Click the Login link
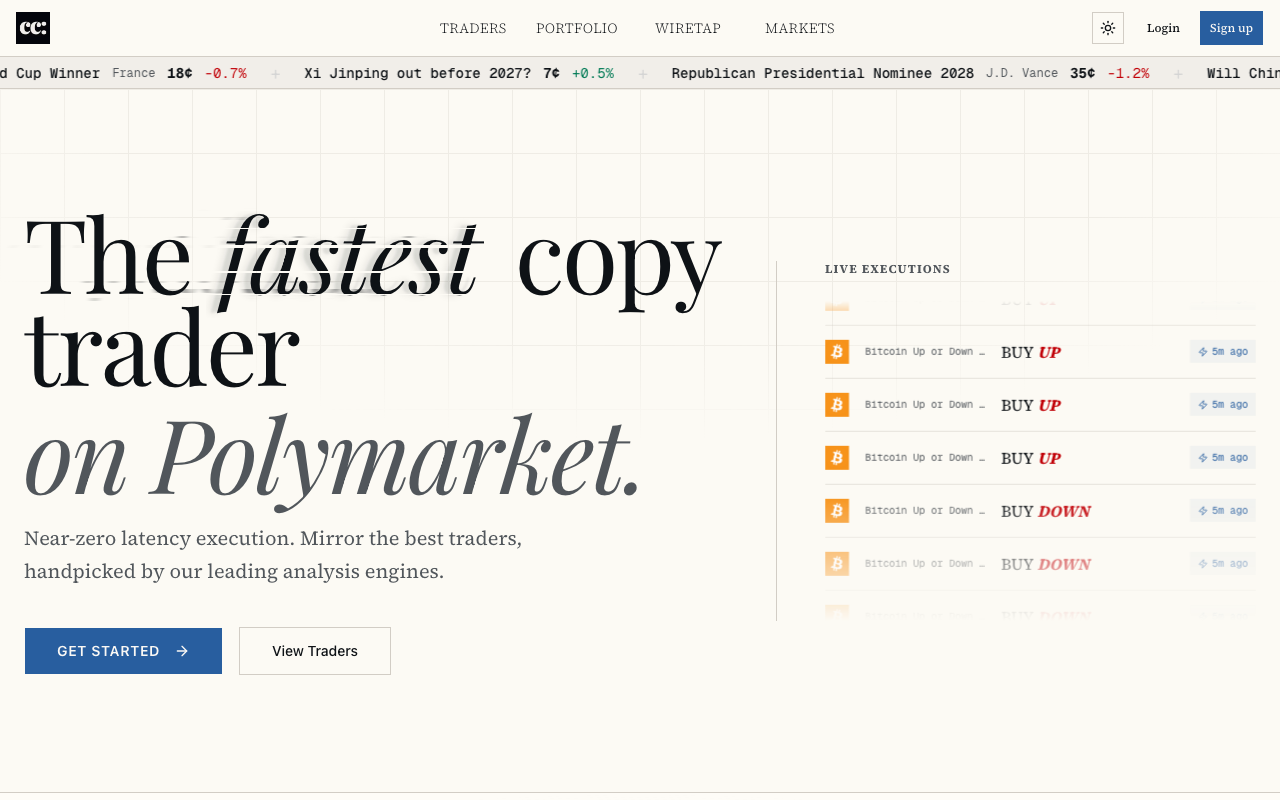 [x=1163, y=28]
